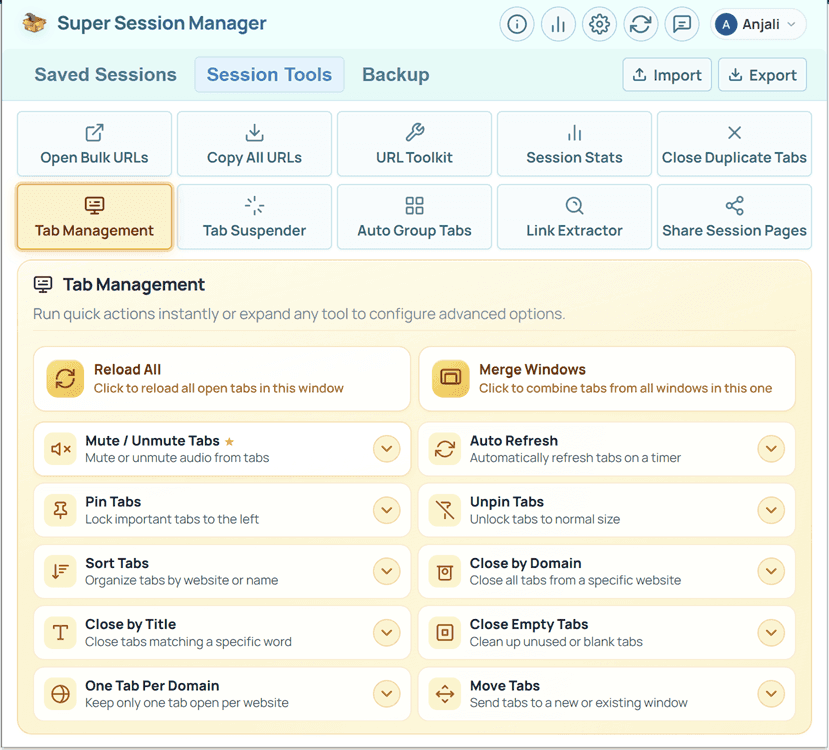
Task: Click the Export button
Action: click(762, 75)
